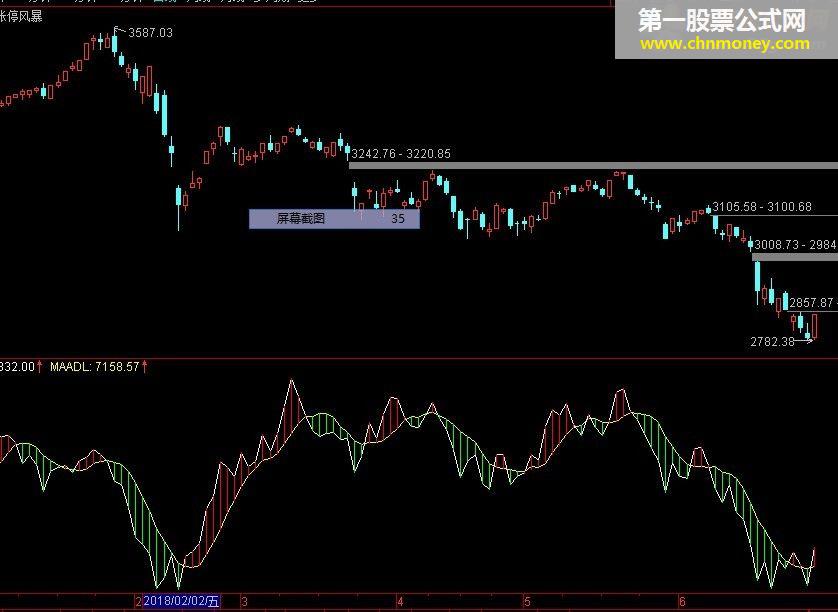Click the 3242.76 - 3220.85 gap label
This screenshot has height=612, width=838.
401,154
